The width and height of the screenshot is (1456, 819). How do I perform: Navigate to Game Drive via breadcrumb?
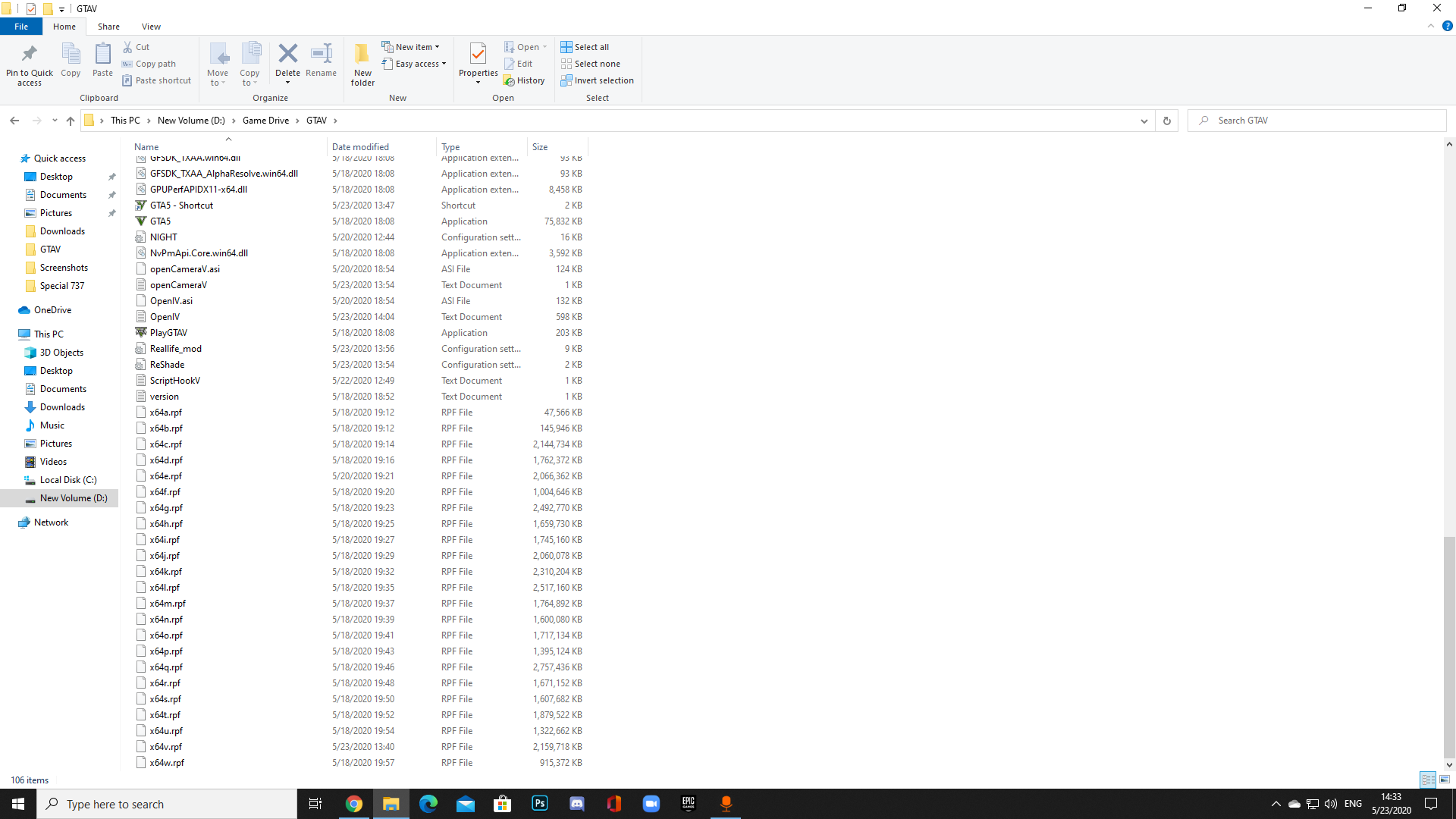point(266,120)
